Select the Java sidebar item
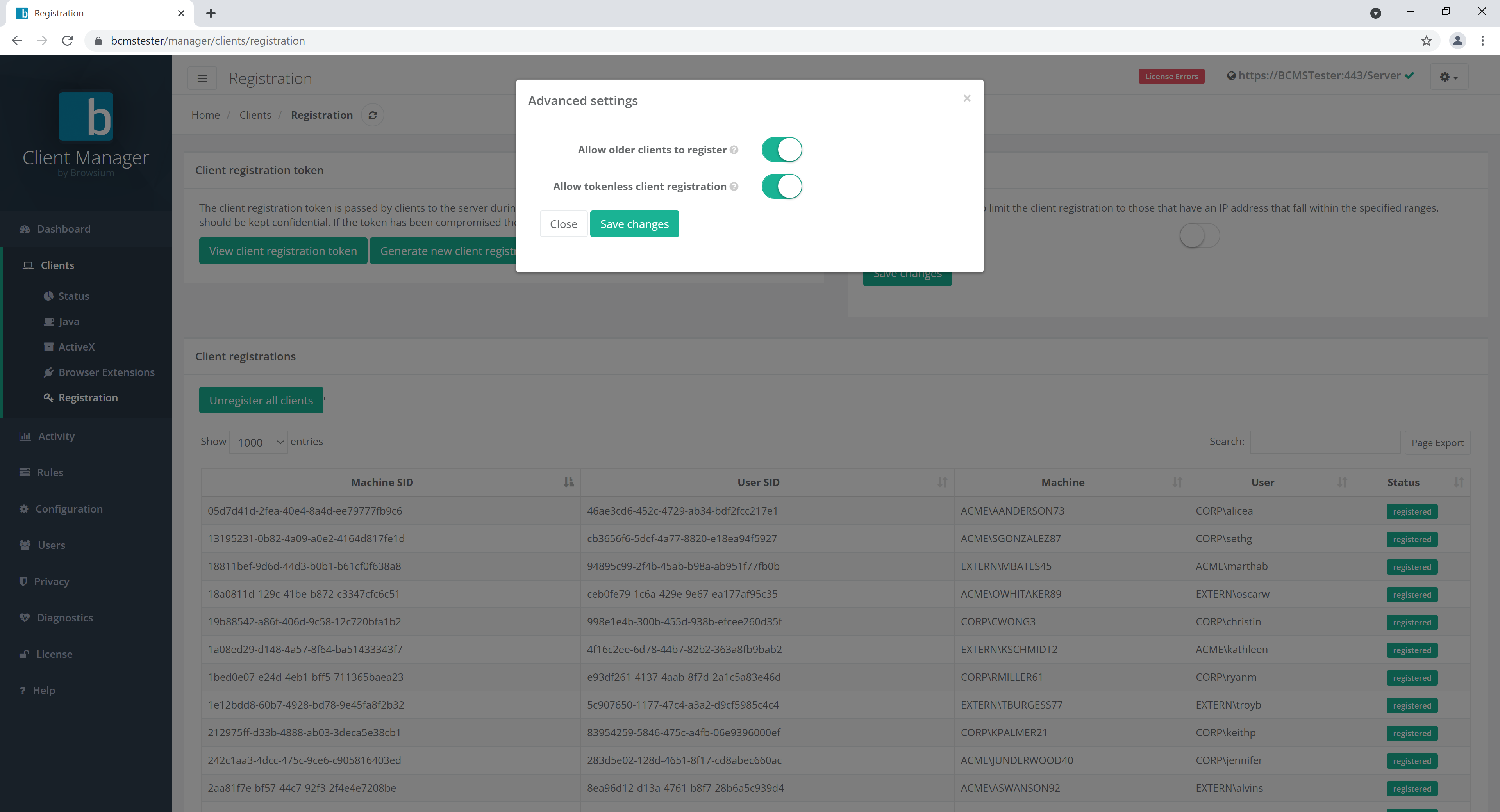 tap(68, 321)
